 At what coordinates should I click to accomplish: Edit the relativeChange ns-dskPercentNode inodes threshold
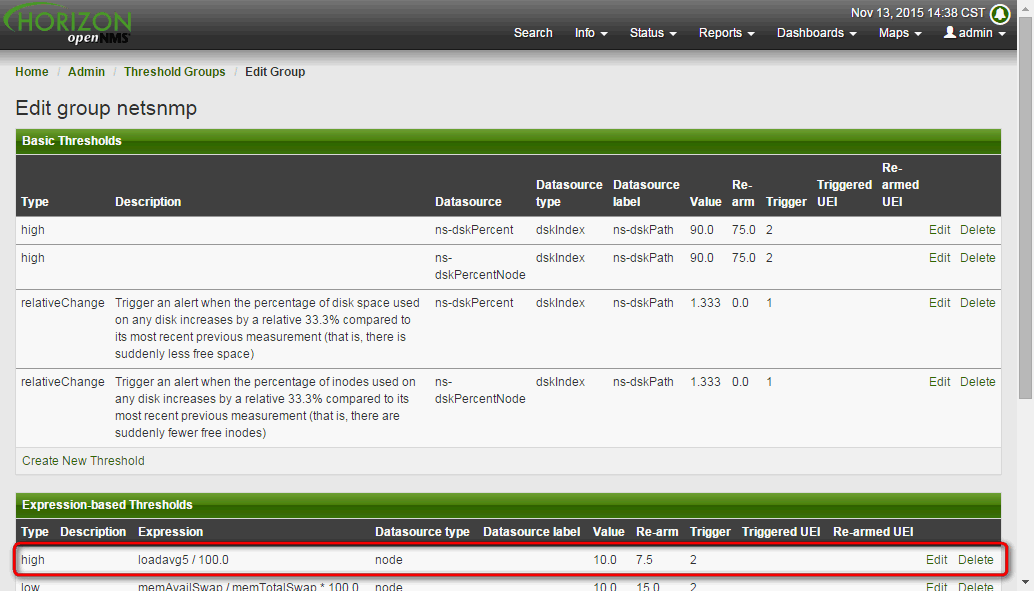click(x=939, y=381)
